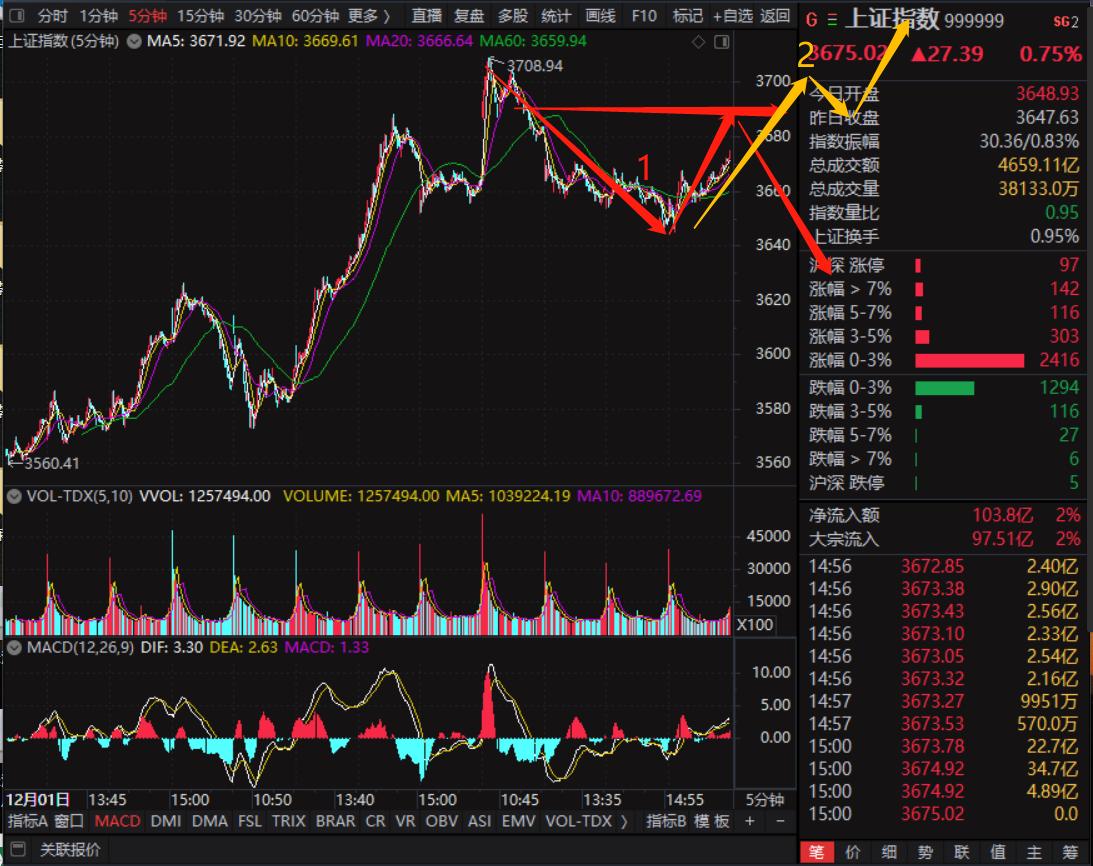Screen dimensions: 1093x866
Task: Click the X100 volume scale label
Action: [754, 624]
